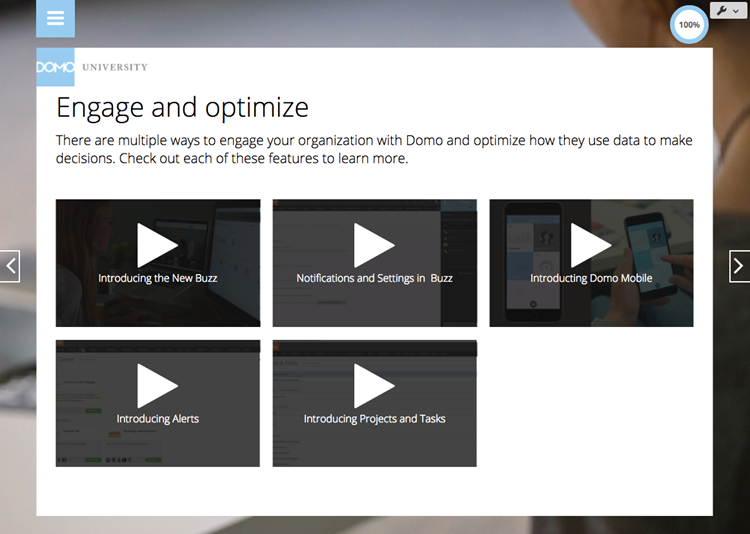750x534 pixels.
Task: Go to the next slide arrow
Action: pyautogui.click(x=739, y=266)
